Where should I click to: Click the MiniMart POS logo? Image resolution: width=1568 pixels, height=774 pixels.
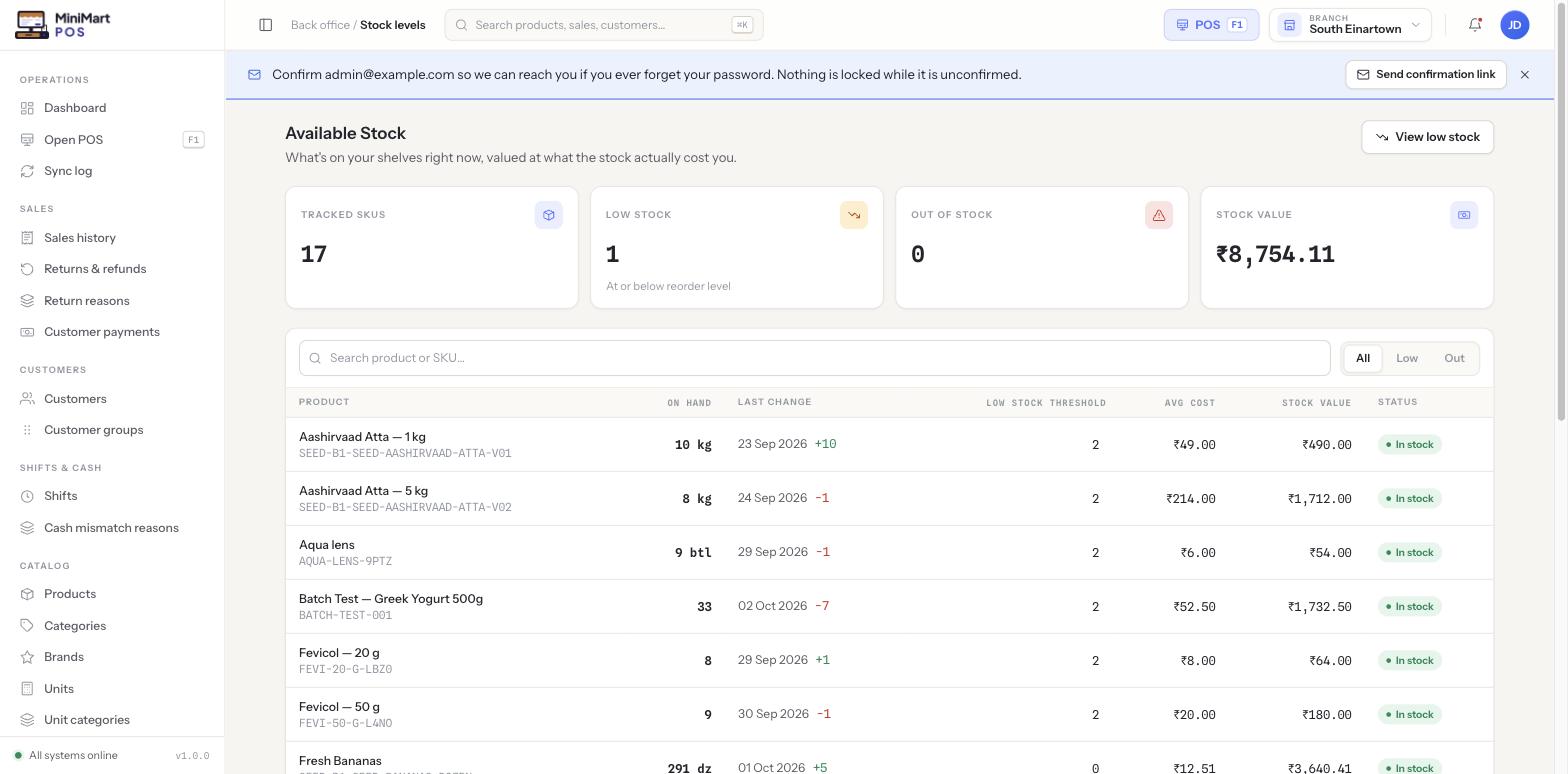click(63, 25)
